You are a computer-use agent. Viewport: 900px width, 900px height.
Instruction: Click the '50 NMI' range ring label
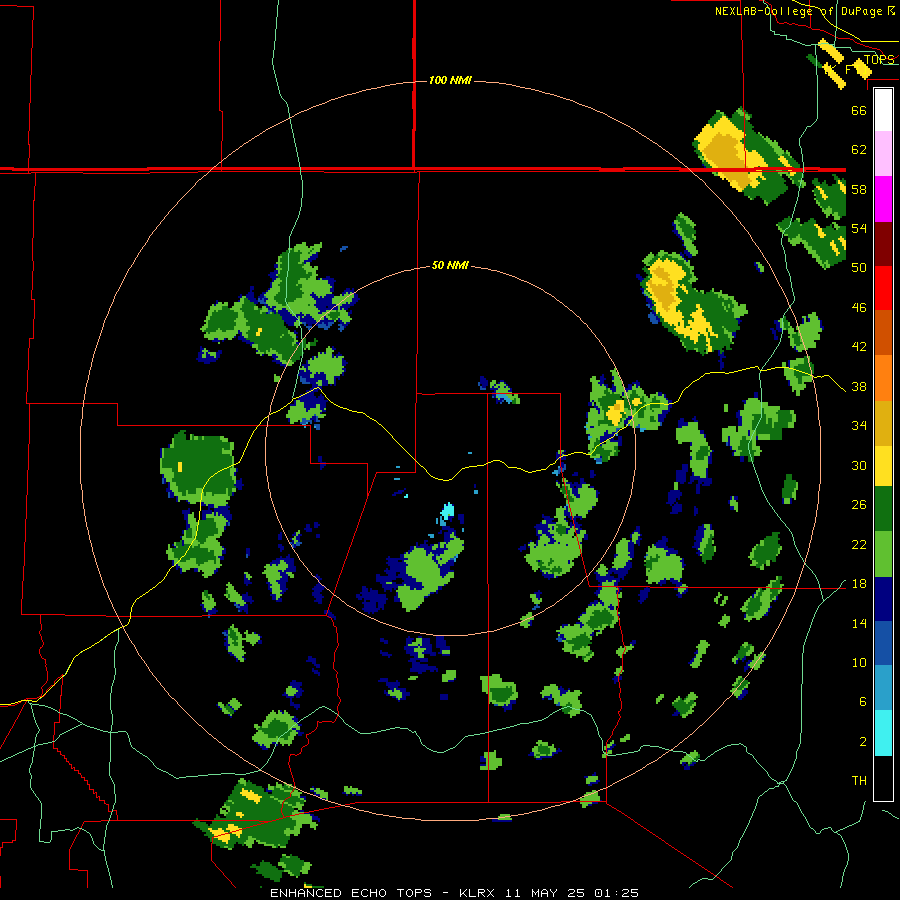coord(450,265)
